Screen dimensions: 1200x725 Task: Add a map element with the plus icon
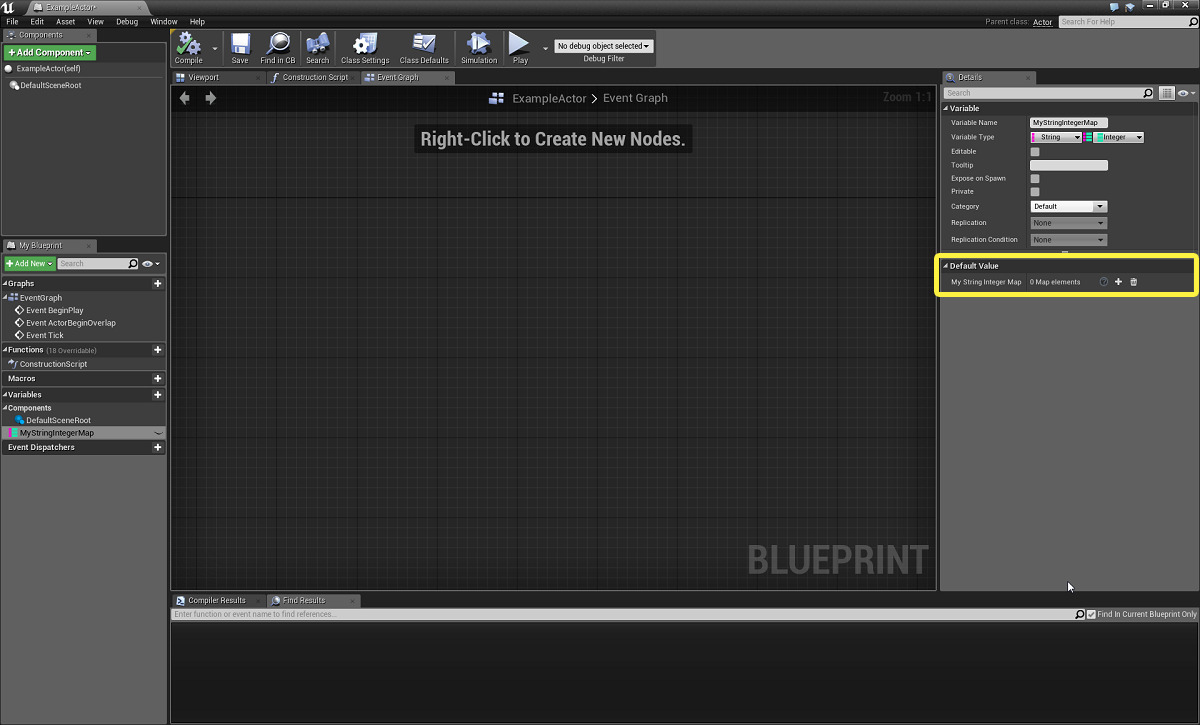(x=1118, y=282)
